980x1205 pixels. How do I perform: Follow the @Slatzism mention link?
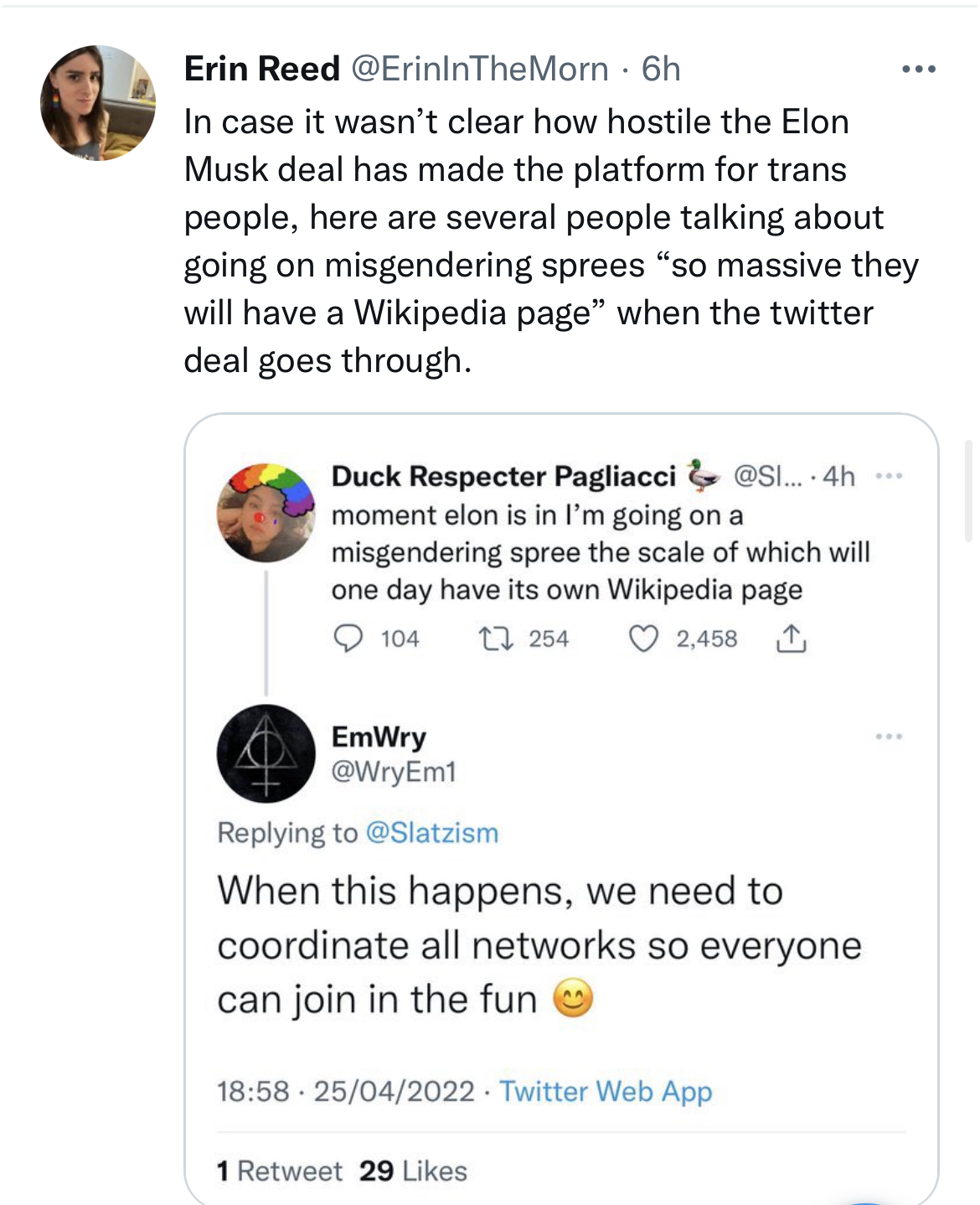[432, 833]
